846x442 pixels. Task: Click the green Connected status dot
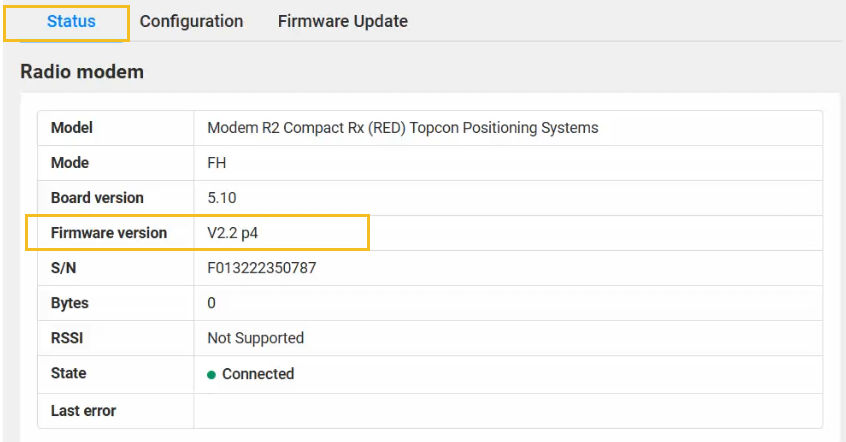[x=212, y=375]
